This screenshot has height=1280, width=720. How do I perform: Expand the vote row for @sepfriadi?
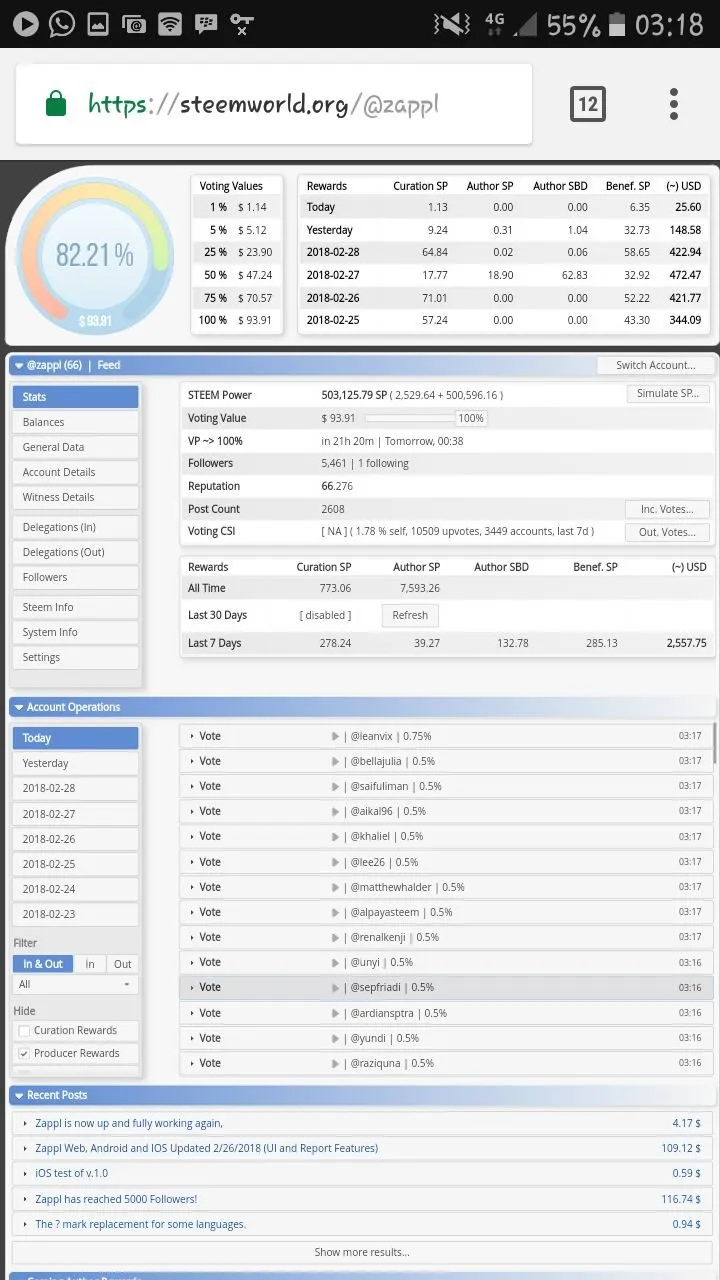click(446, 987)
